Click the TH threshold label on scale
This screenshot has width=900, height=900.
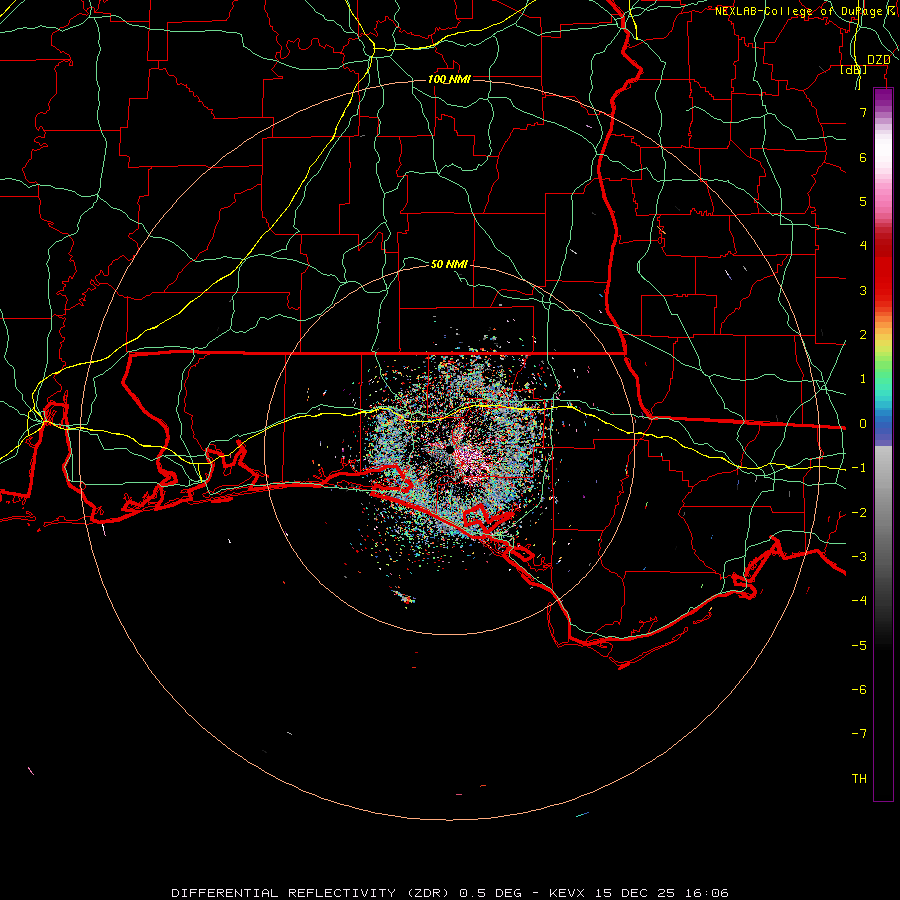[859, 779]
